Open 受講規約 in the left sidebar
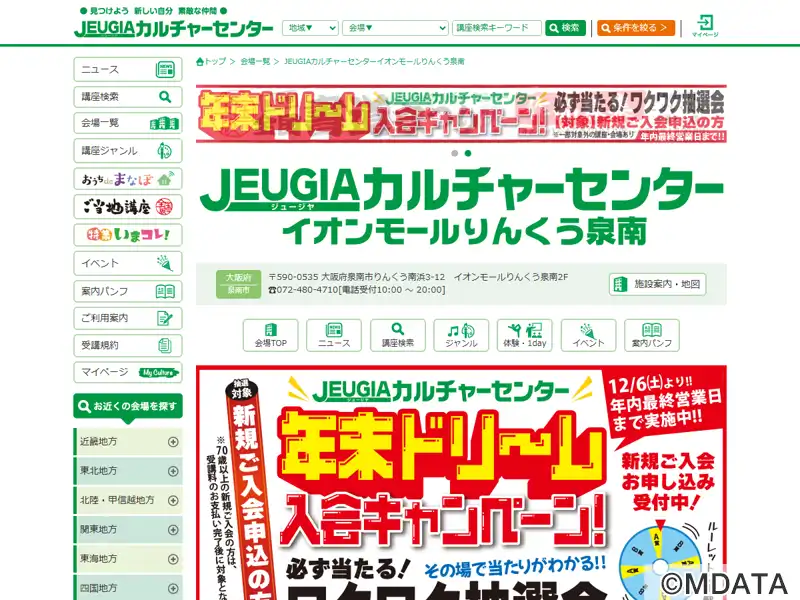The height and width of the screenshot is (600, 800). coord(128,345)
